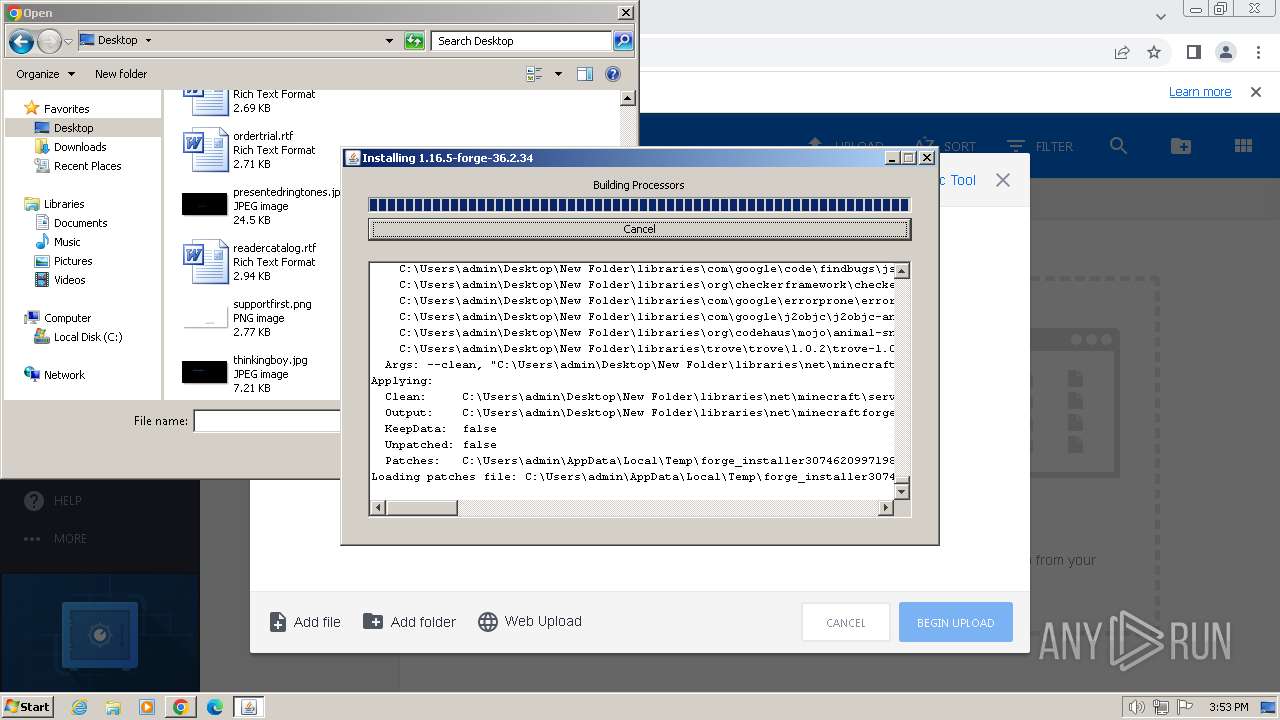
Task: Open Chrome three-dot menu
Action: click(x=1257, y=52)
